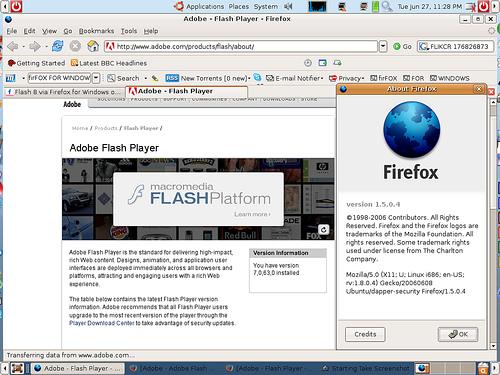The height and width of the screenshot is (375, 500).
Task: Switch to Starting Take Screenshot taskbar entry
Action: coord(366,368)
